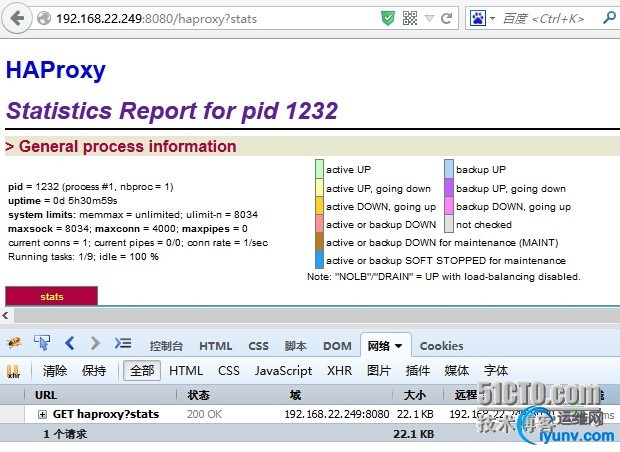Switch to the Cookies tab
The height and width of the screenshot is (452, 620).
point(441,346)
